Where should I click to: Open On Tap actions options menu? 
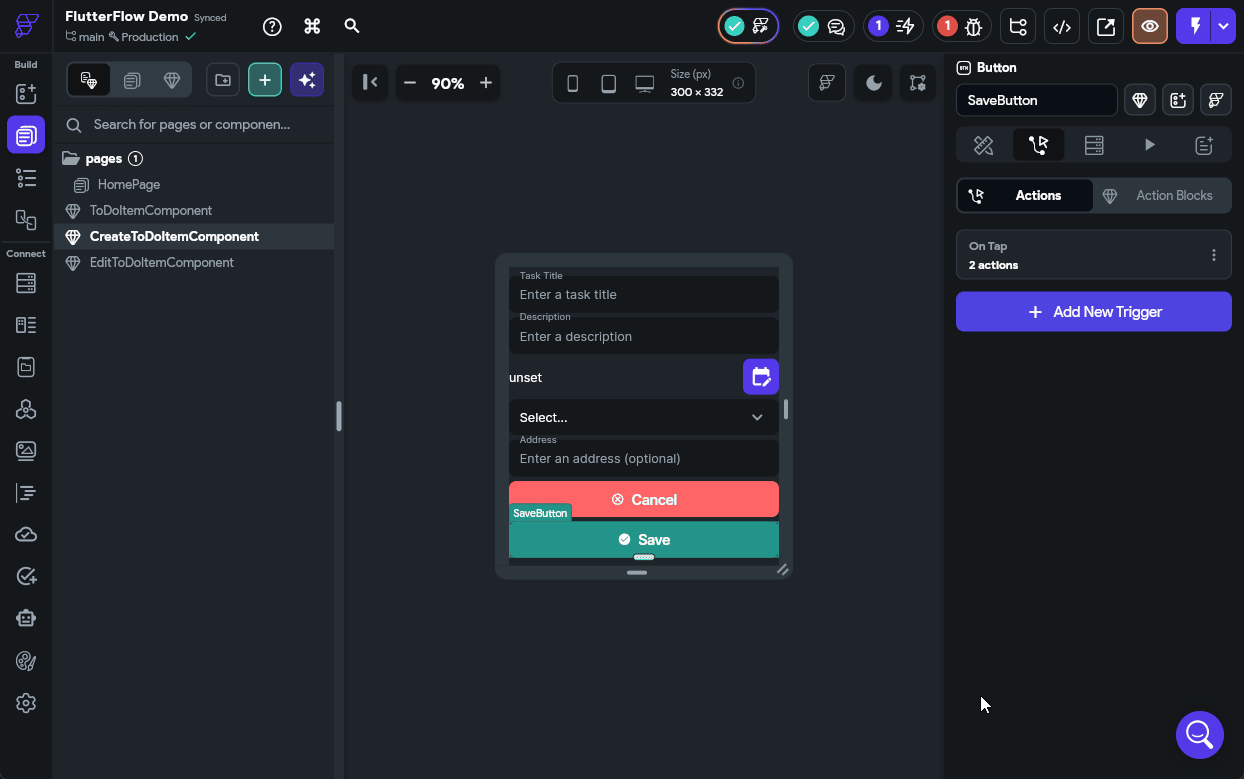click(x=1214, y=255)
